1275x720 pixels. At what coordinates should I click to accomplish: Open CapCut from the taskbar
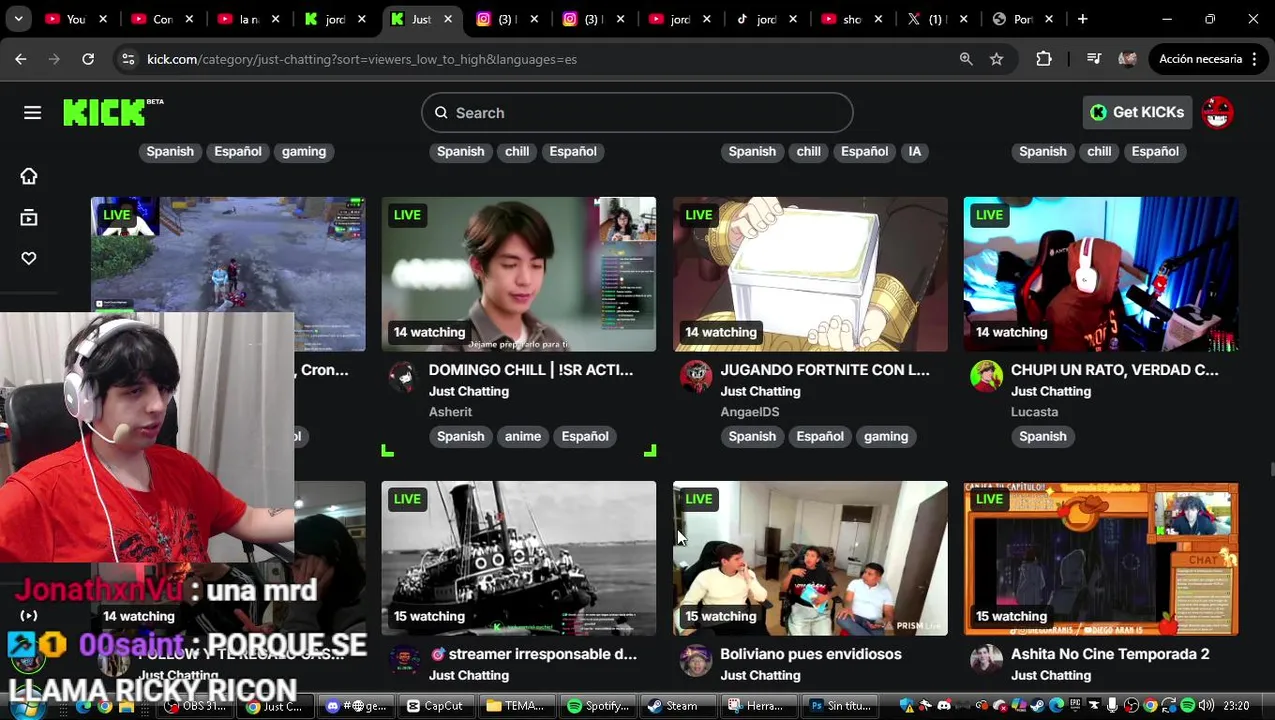coord(434,706)
